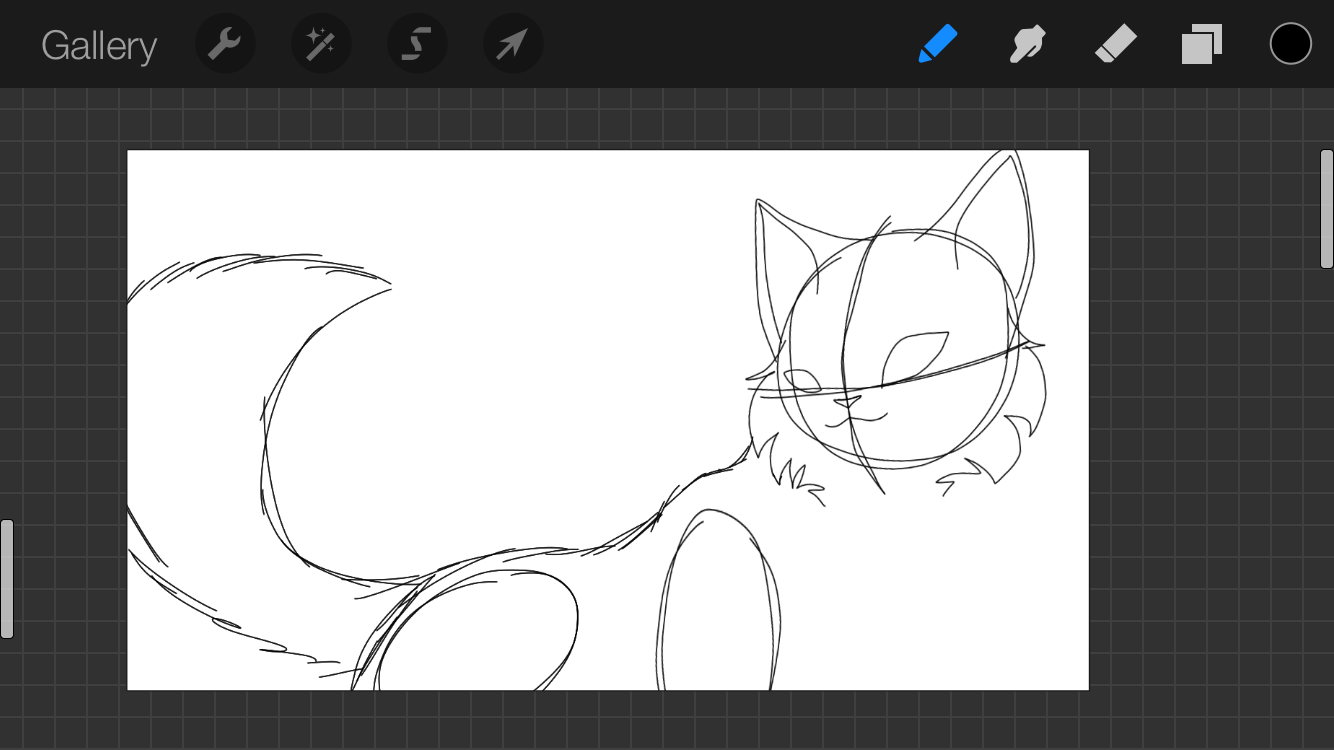
Task: Open the black color picker circle
Action: tap(1290, 44)
